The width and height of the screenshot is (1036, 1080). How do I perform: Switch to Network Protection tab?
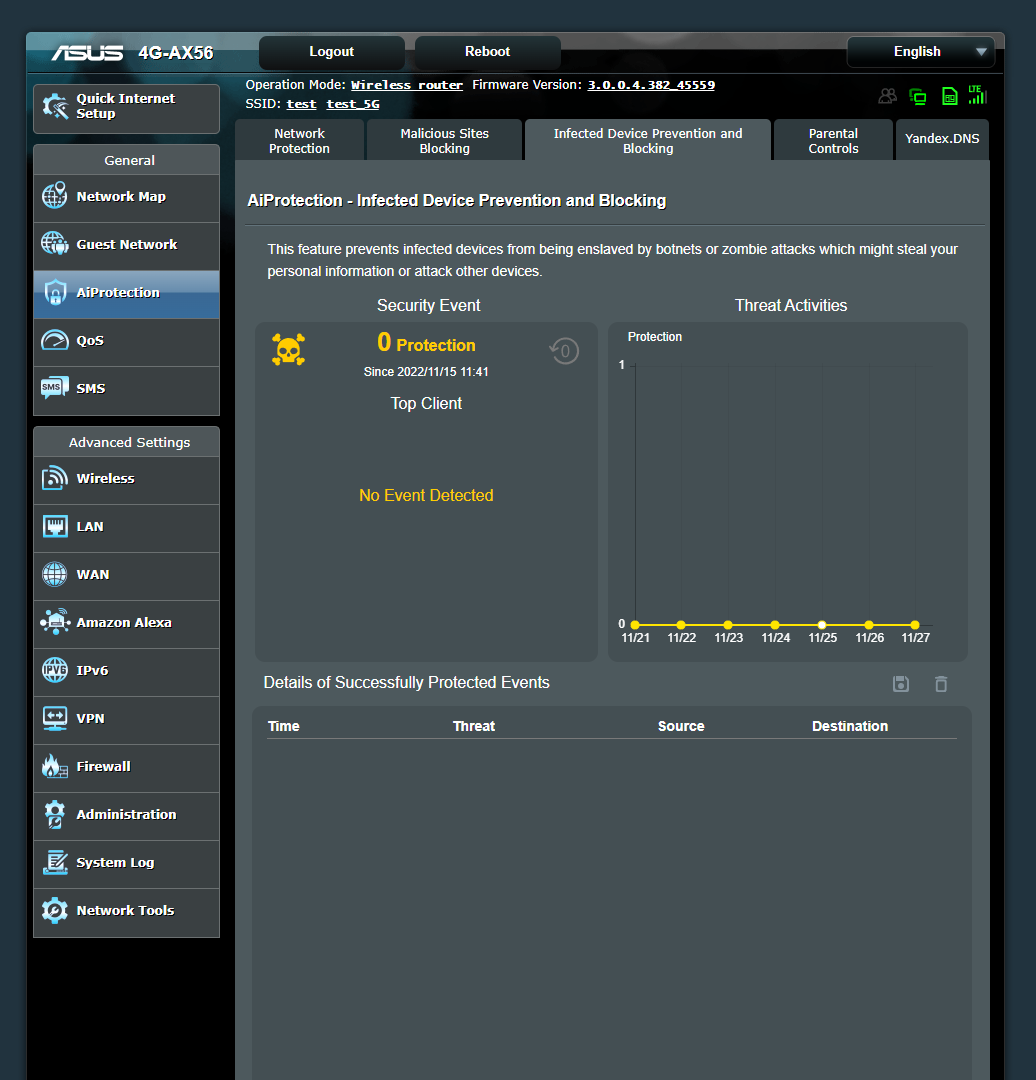tap(300, 141)
